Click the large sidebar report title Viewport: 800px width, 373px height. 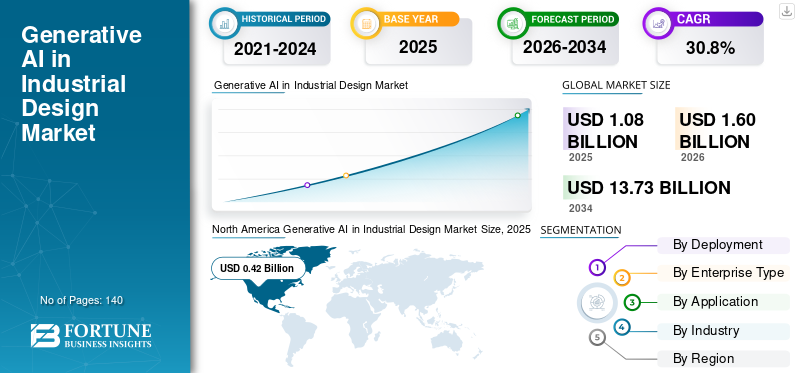coord(81,84)
